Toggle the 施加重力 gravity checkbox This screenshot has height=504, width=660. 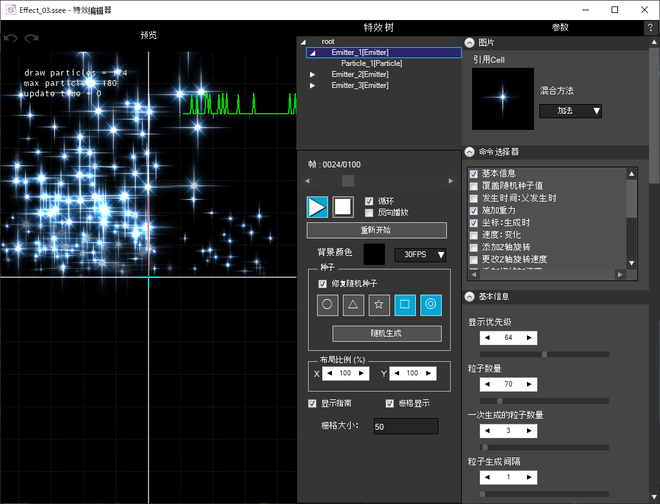click(474, 211)
